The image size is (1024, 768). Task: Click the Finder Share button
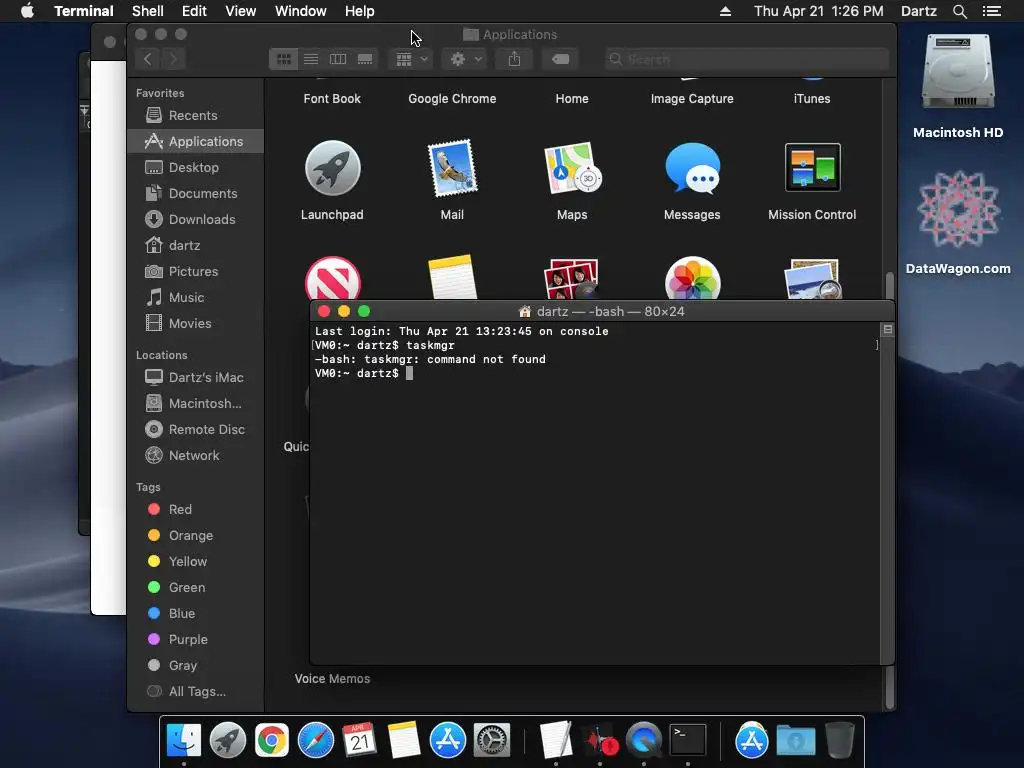[515, 59]
